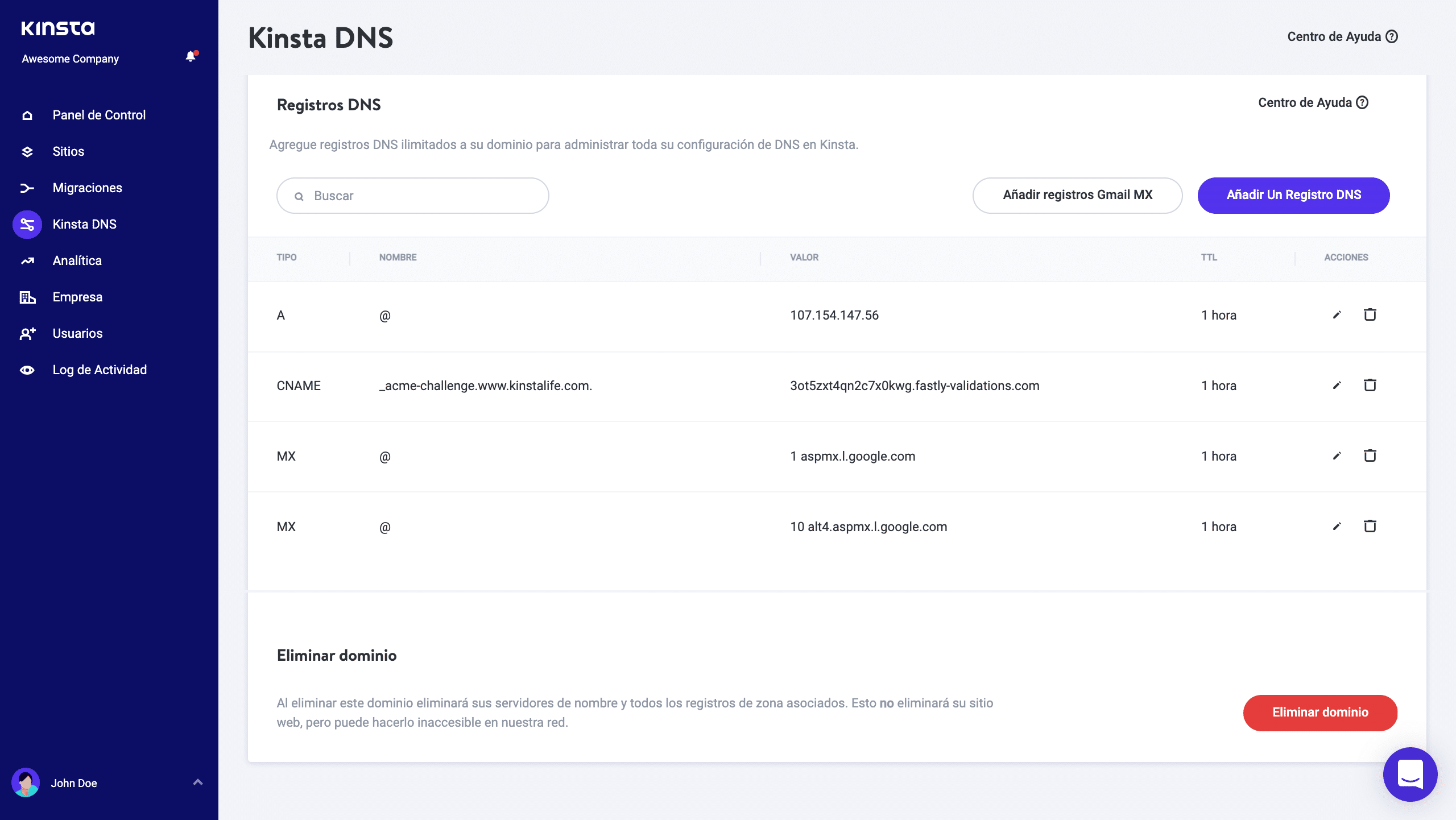This screenshot has height=820, width=1456.
Task: Collapse the John Doe user menu chevron
Action: point(197,783)
